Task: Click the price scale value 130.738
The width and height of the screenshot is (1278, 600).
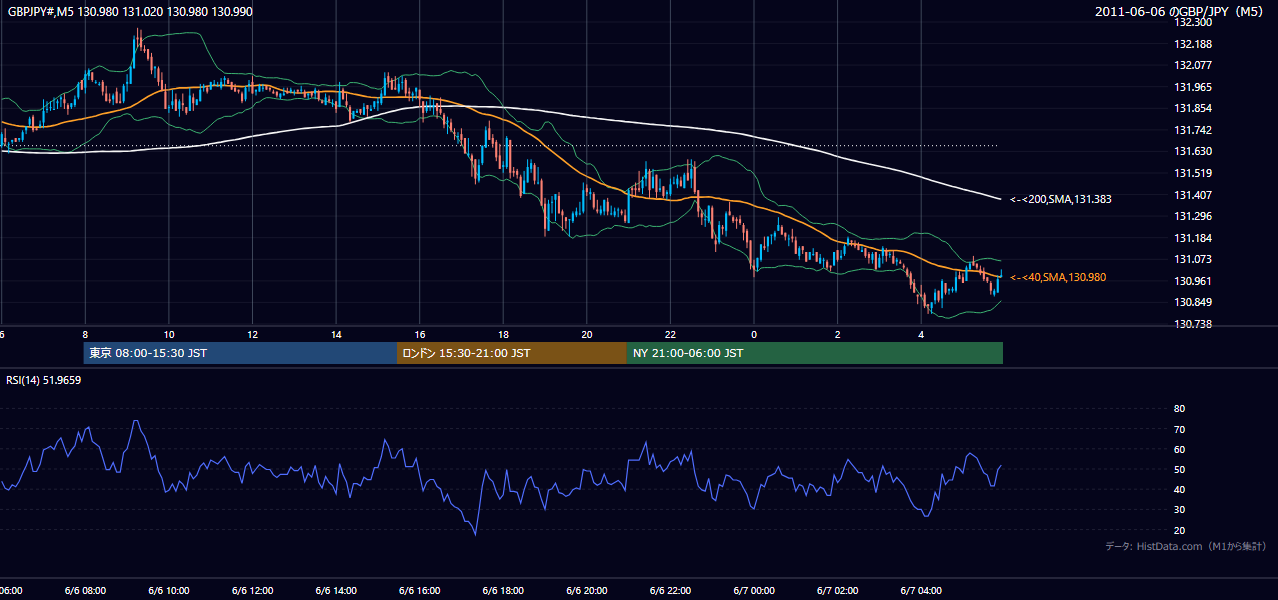Action: click(1192, 324)
